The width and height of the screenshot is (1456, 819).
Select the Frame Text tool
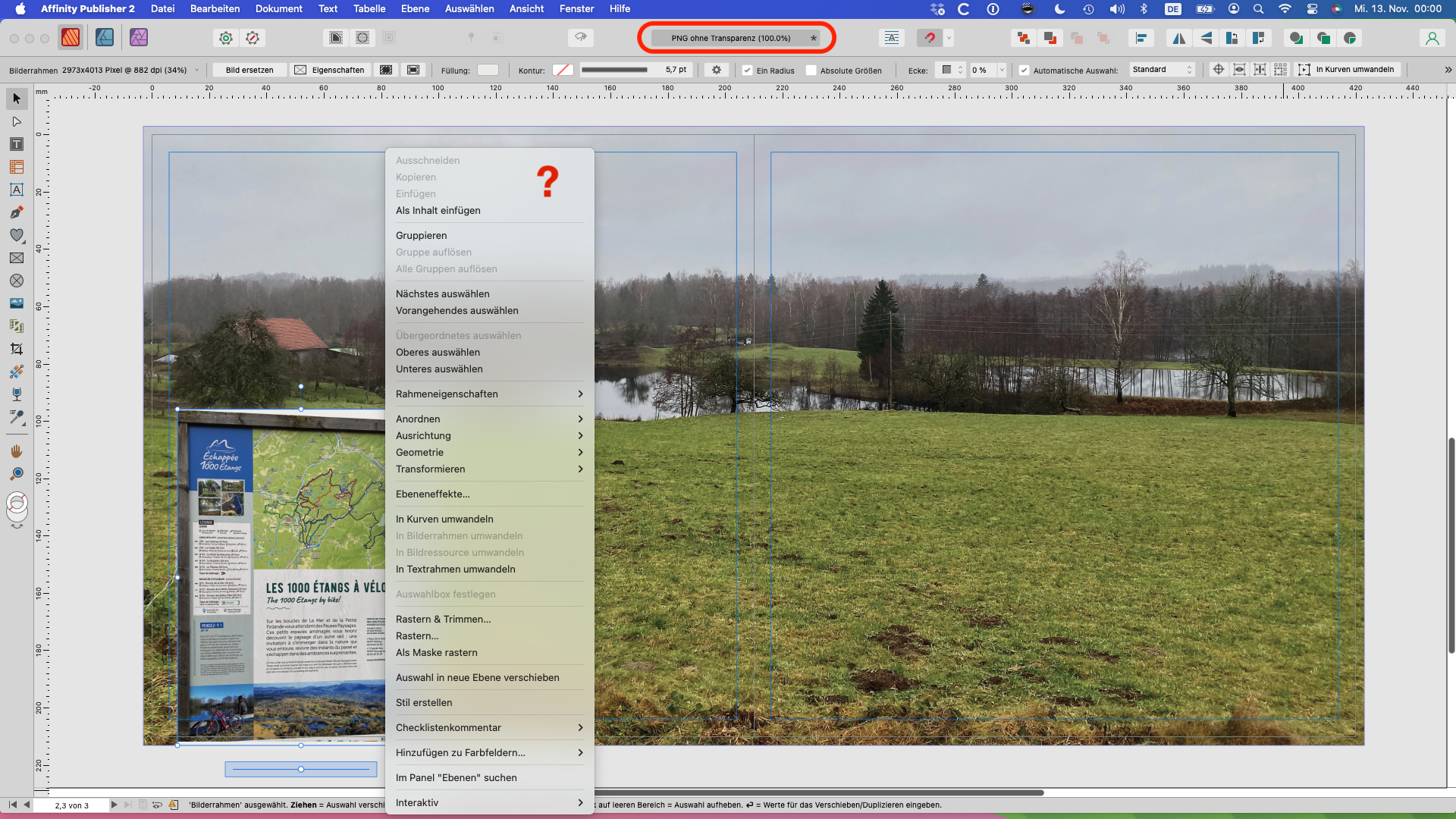pyautogui.click(x=16, y=144)
